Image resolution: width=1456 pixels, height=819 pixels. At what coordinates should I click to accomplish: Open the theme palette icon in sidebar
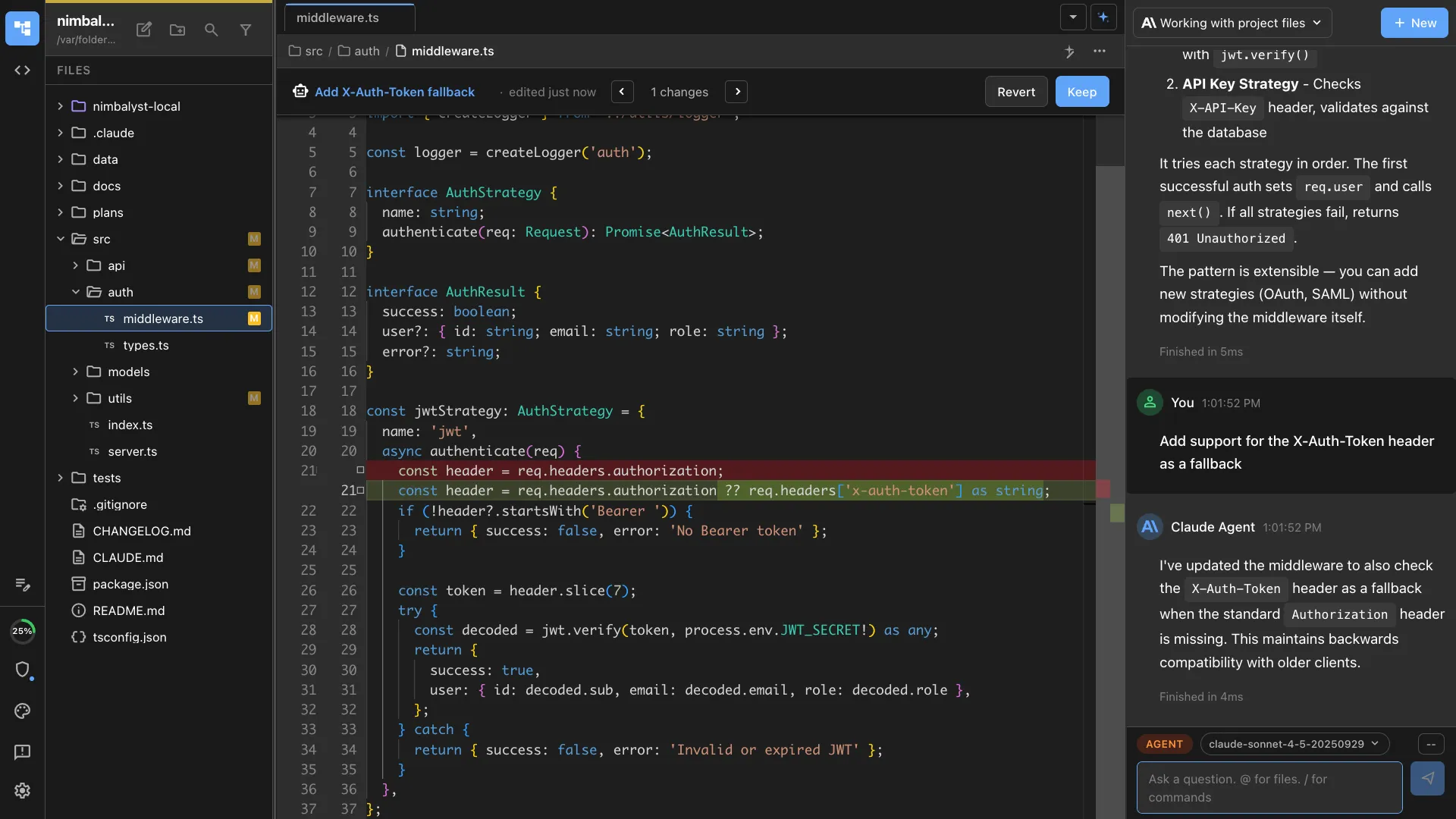click(23, 711)
